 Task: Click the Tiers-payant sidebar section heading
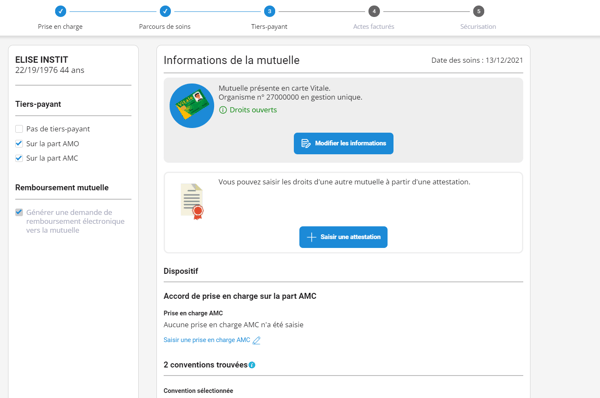click(38, 104)
